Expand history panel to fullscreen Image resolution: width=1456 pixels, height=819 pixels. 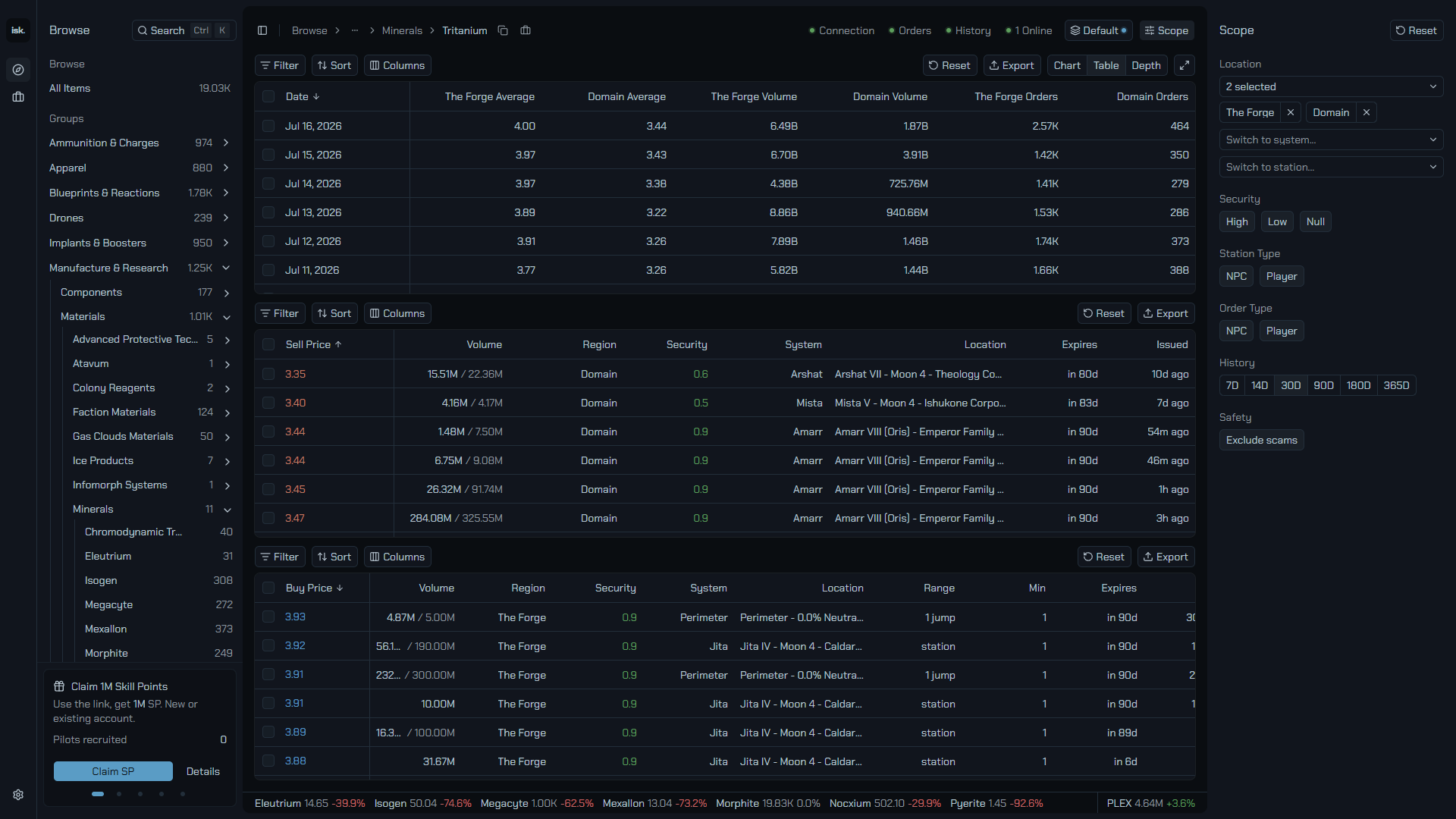coord(1185,65)
